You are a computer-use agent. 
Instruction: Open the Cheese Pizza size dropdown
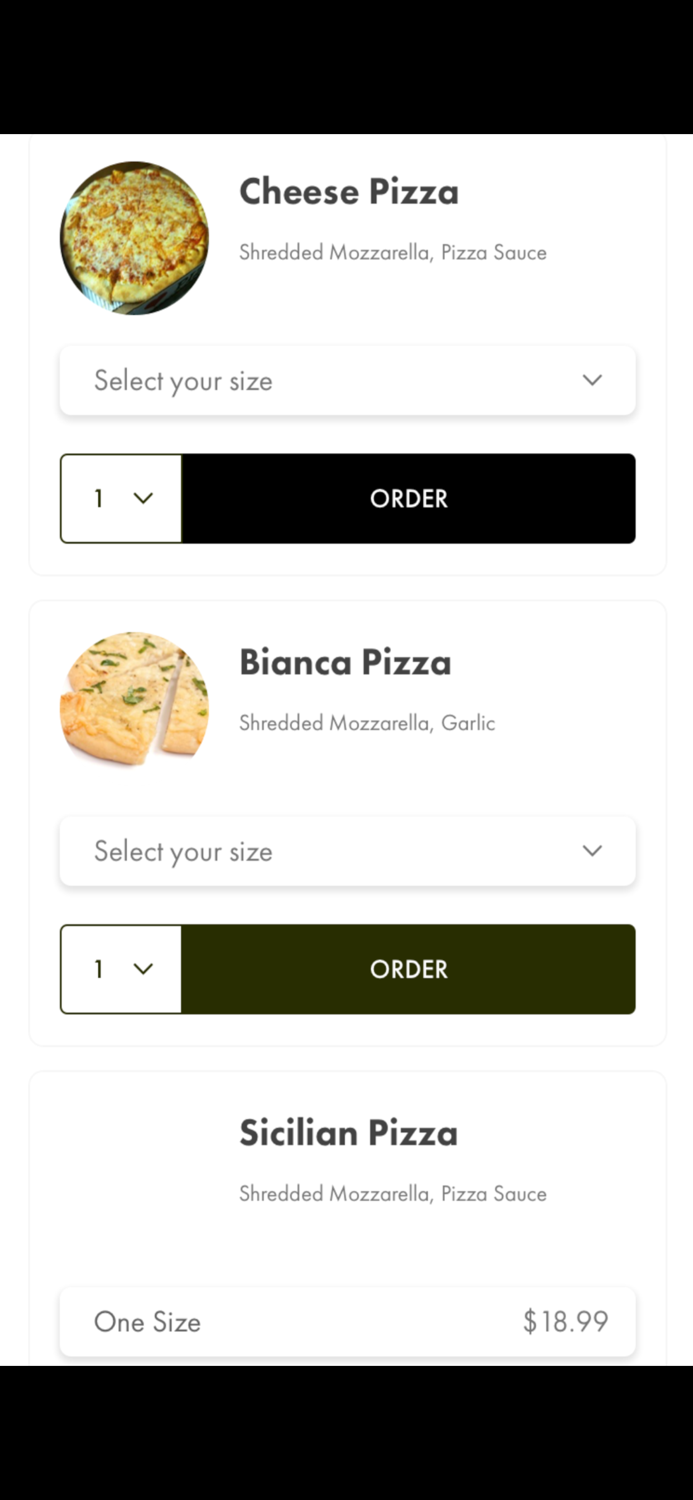[x=347, y=380]
